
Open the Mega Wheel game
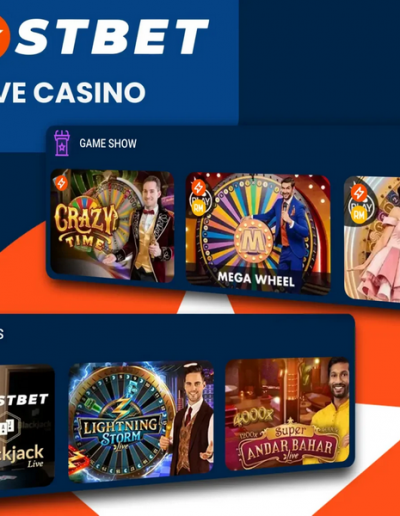258,233
